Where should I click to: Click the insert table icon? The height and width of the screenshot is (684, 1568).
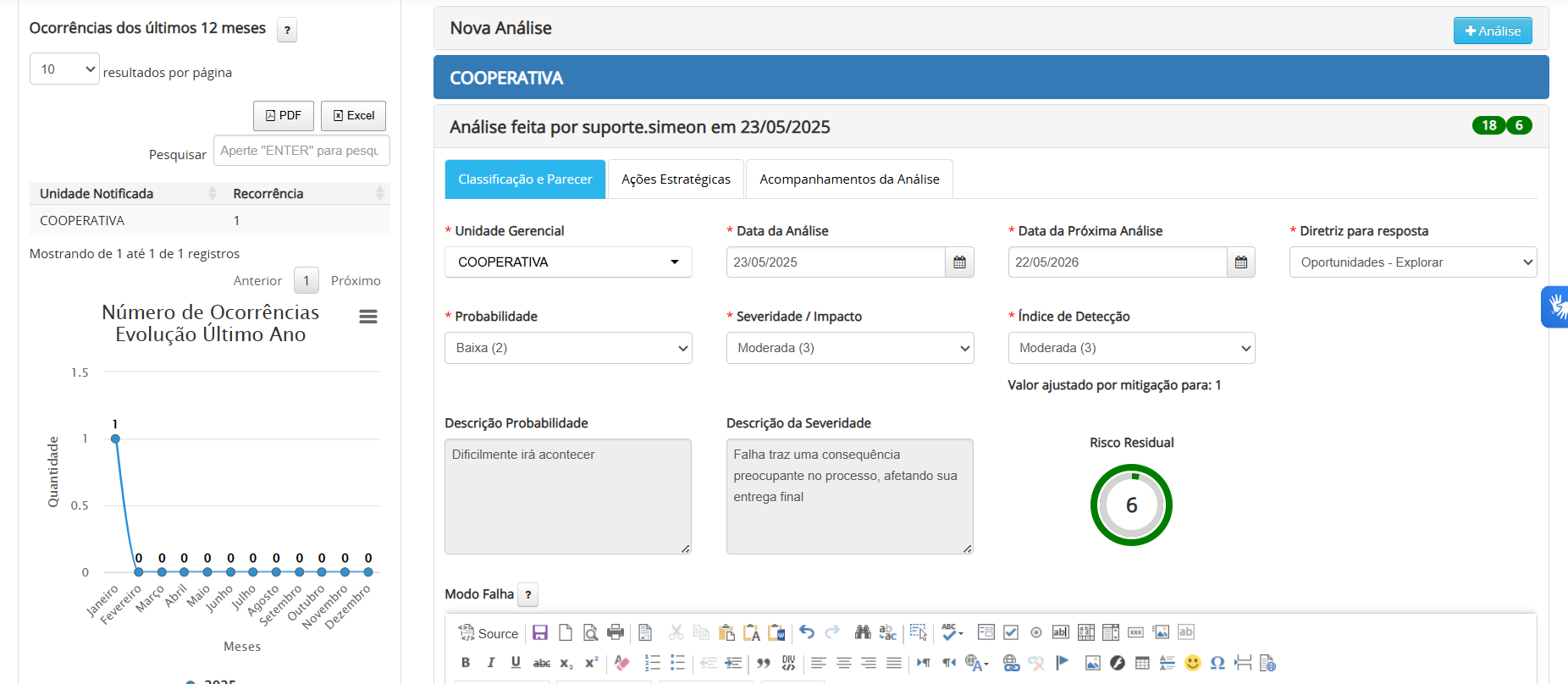pos(1142,663)
